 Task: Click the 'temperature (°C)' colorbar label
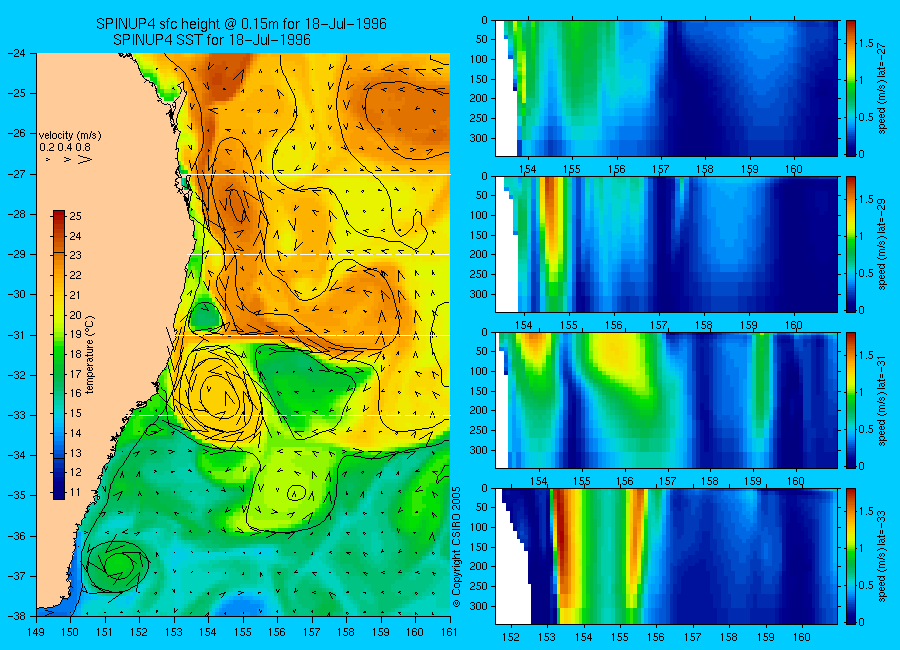(90, 355)
